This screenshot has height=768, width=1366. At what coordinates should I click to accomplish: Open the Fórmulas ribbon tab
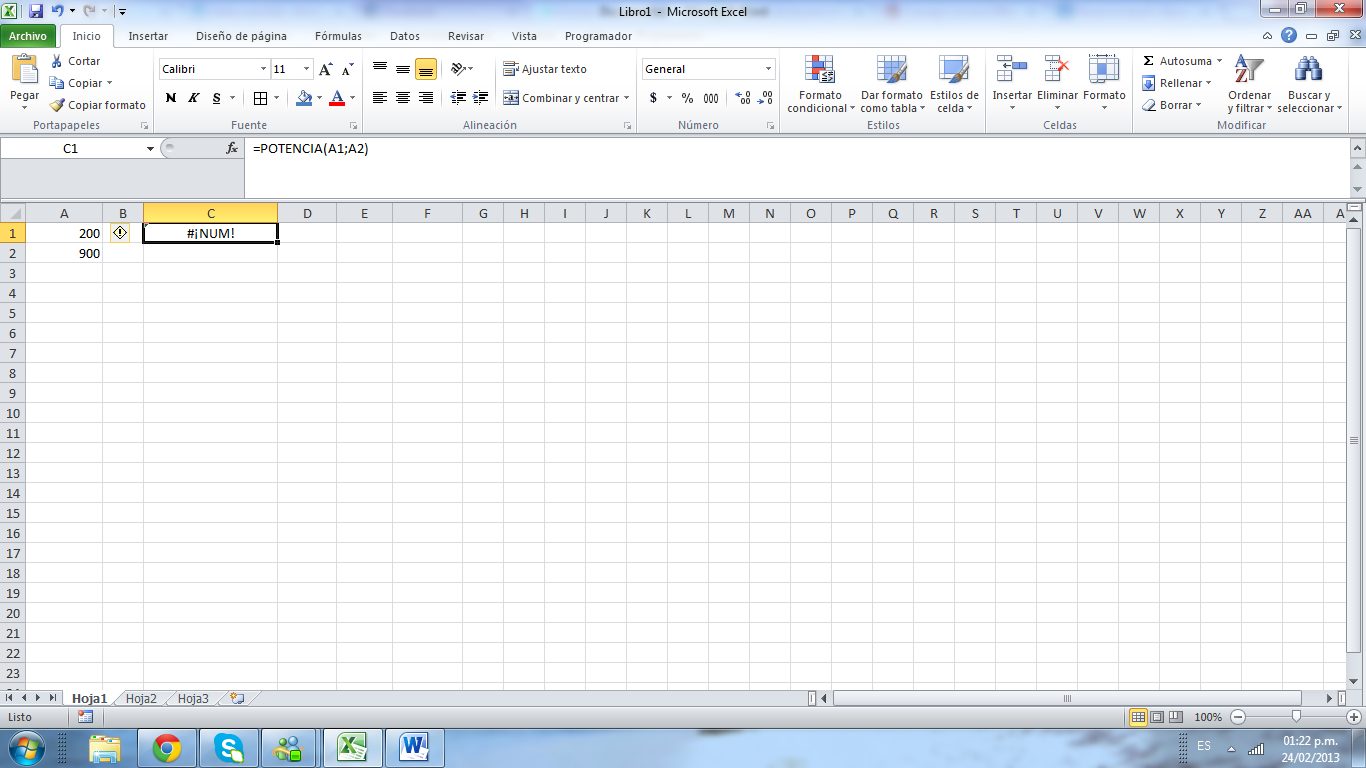pos(338,36)
